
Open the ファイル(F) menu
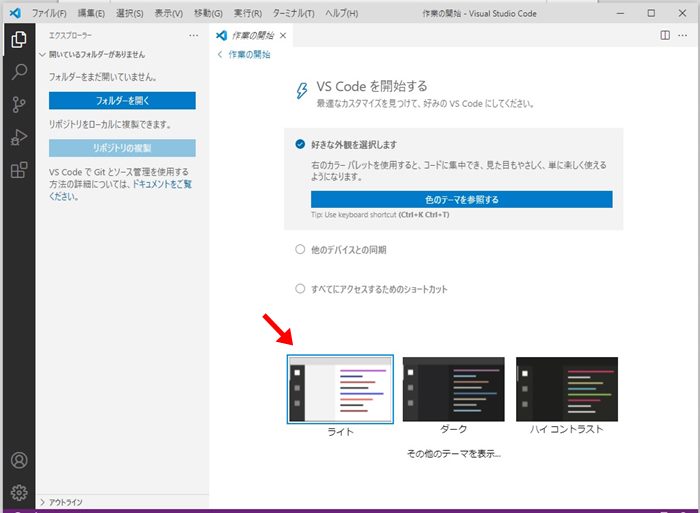pos(49,13)
